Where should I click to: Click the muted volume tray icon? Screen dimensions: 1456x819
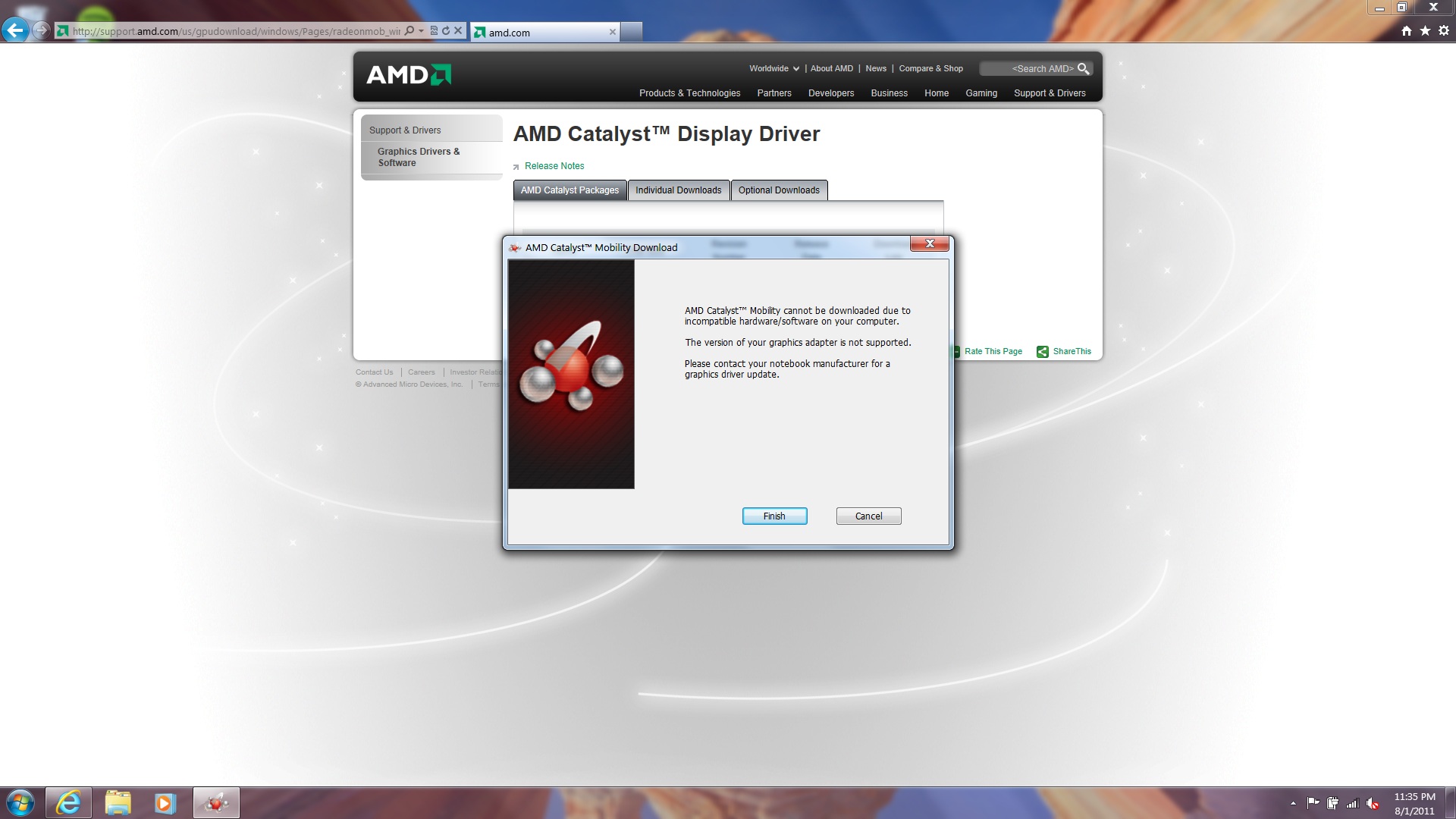point(1373,803)
